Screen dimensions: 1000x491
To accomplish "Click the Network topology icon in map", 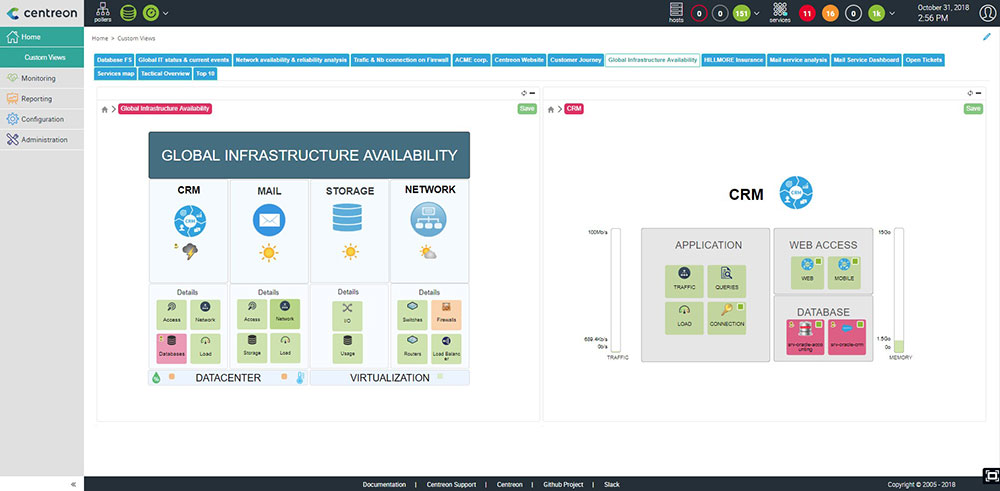I will point(429,219).
